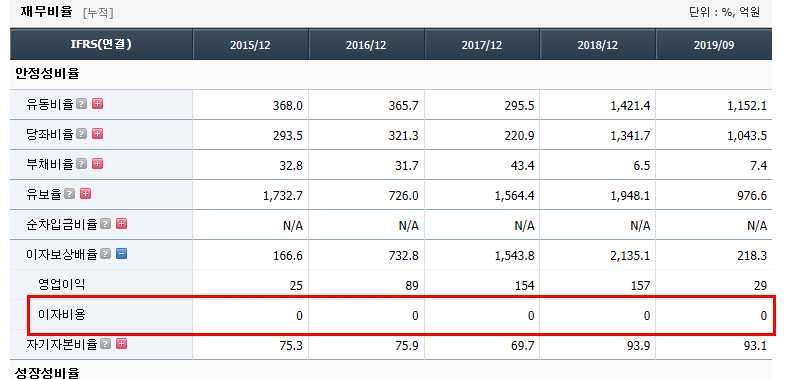
Task: Expand the 유보율 row with plus
Action: click(x=86, y=194)
